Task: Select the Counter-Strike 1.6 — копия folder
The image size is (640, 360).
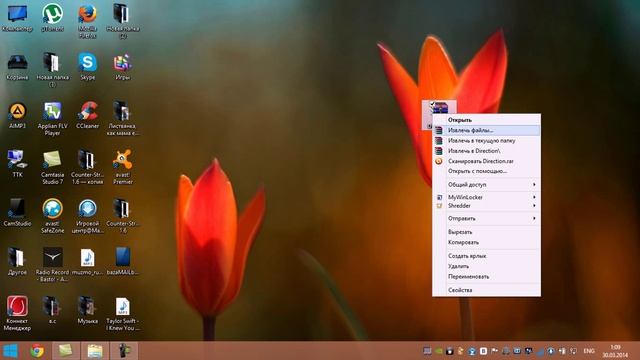Action: coord(87,167)
